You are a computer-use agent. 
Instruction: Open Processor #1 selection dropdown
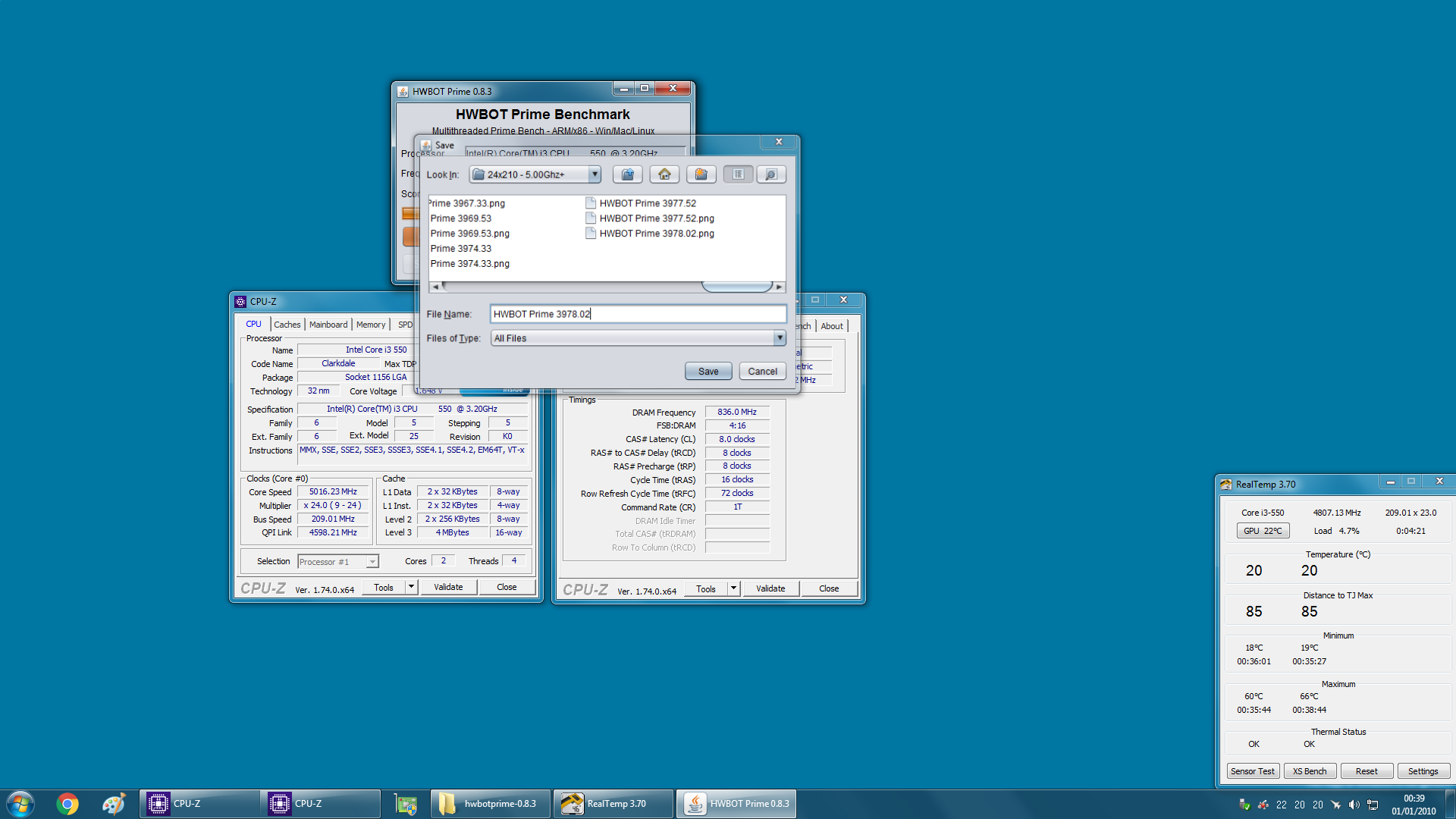pyautogui.click(x=338, y=562)
